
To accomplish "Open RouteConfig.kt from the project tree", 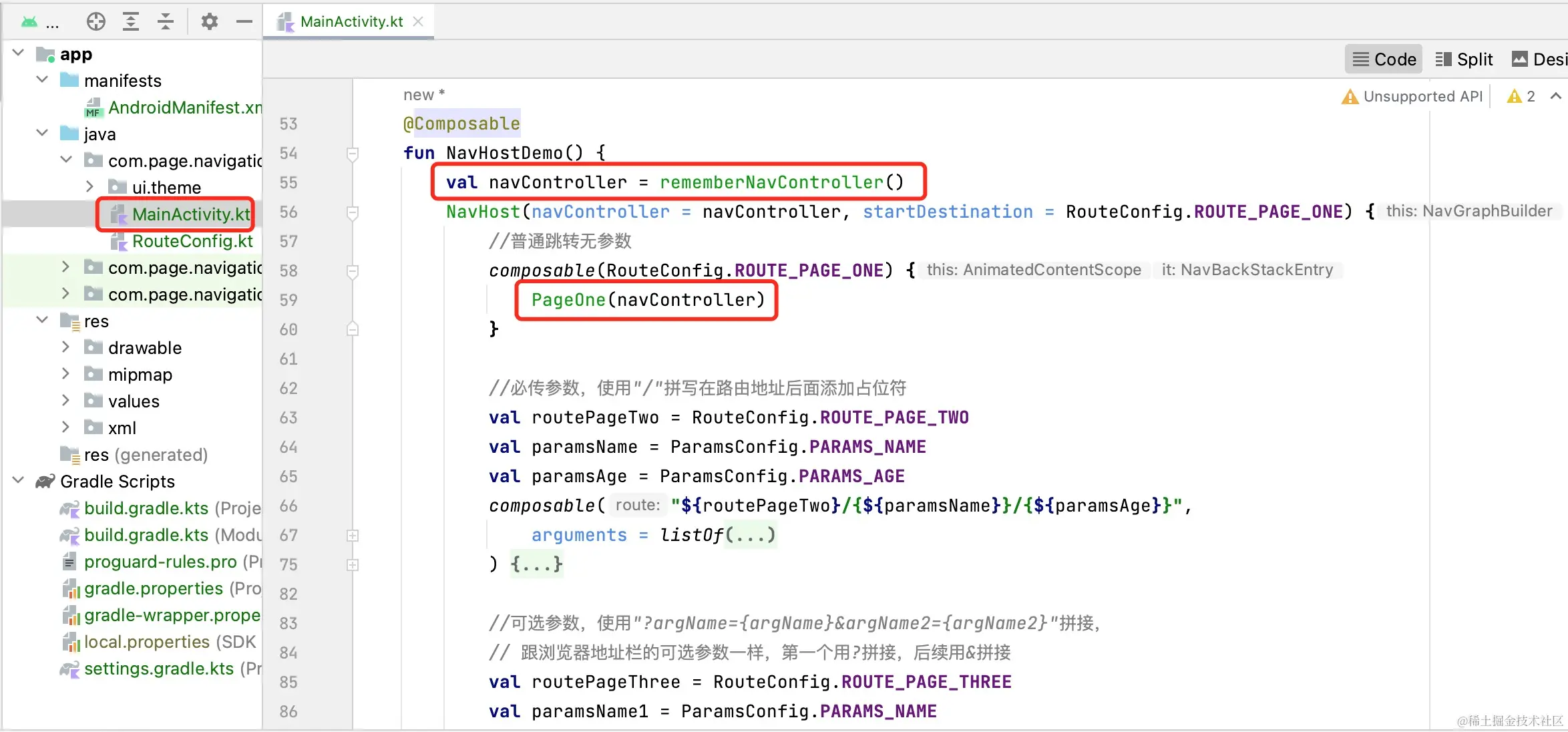I will [192, 241].
